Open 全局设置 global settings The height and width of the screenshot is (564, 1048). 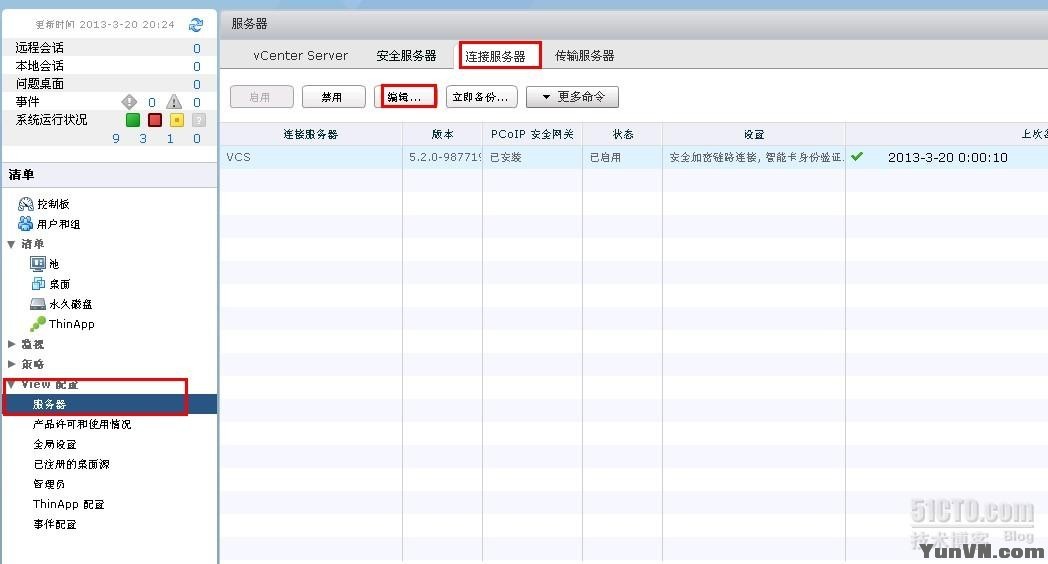[x=55, y=444]
